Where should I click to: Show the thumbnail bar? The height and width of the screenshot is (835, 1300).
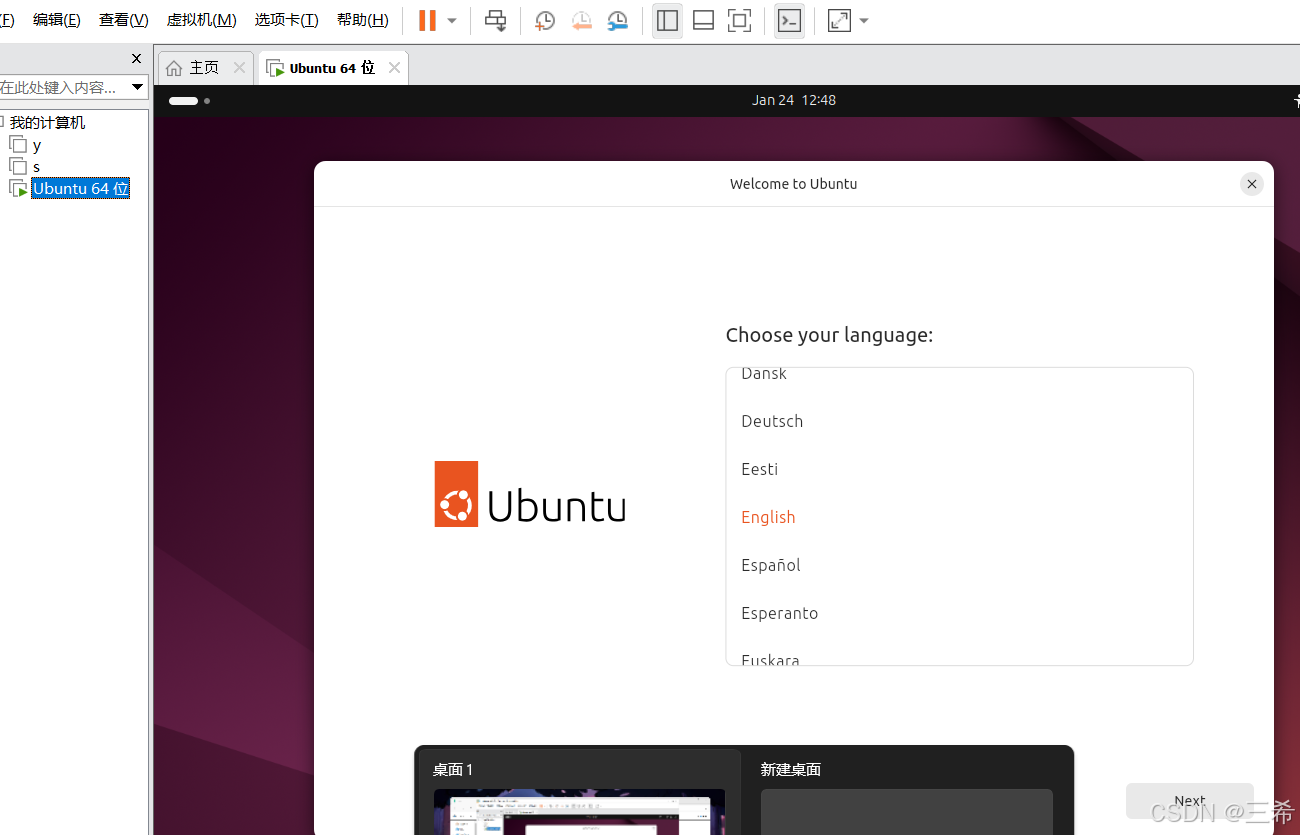(703, 20)
